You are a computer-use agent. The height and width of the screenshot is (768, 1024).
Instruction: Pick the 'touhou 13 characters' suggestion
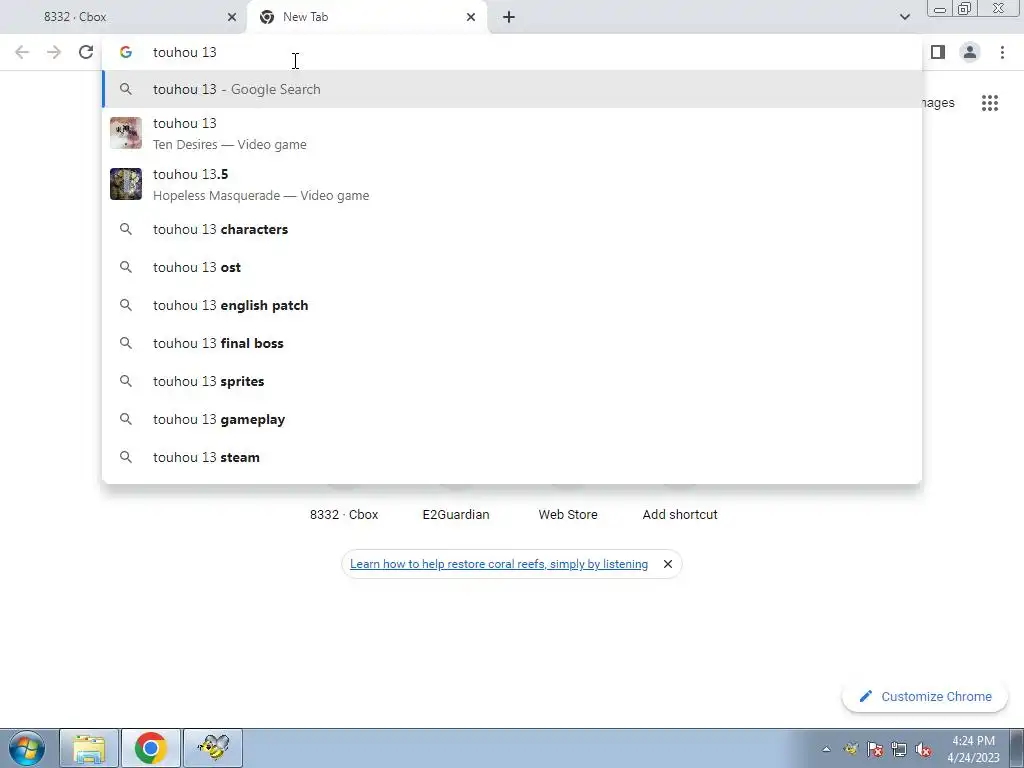512,229
